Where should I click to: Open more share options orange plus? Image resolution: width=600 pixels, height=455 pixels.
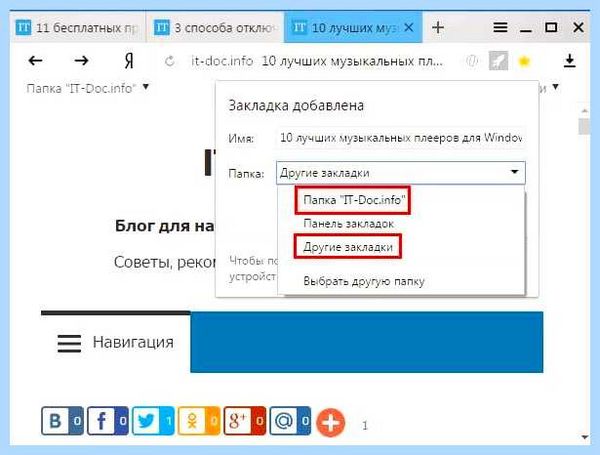pos(331,422)
